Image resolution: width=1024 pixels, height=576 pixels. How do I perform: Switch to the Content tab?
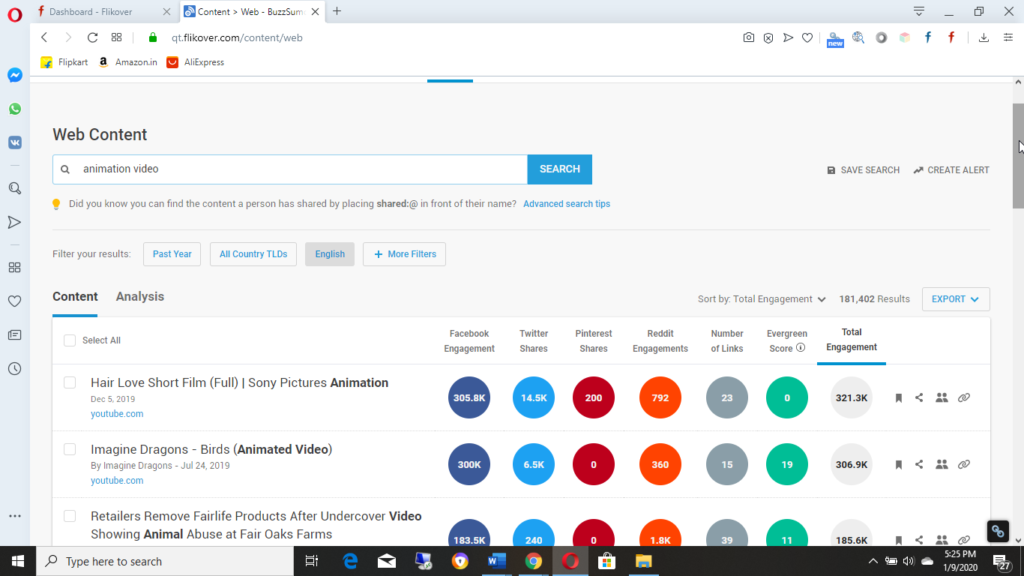click(x=75, y=296)
